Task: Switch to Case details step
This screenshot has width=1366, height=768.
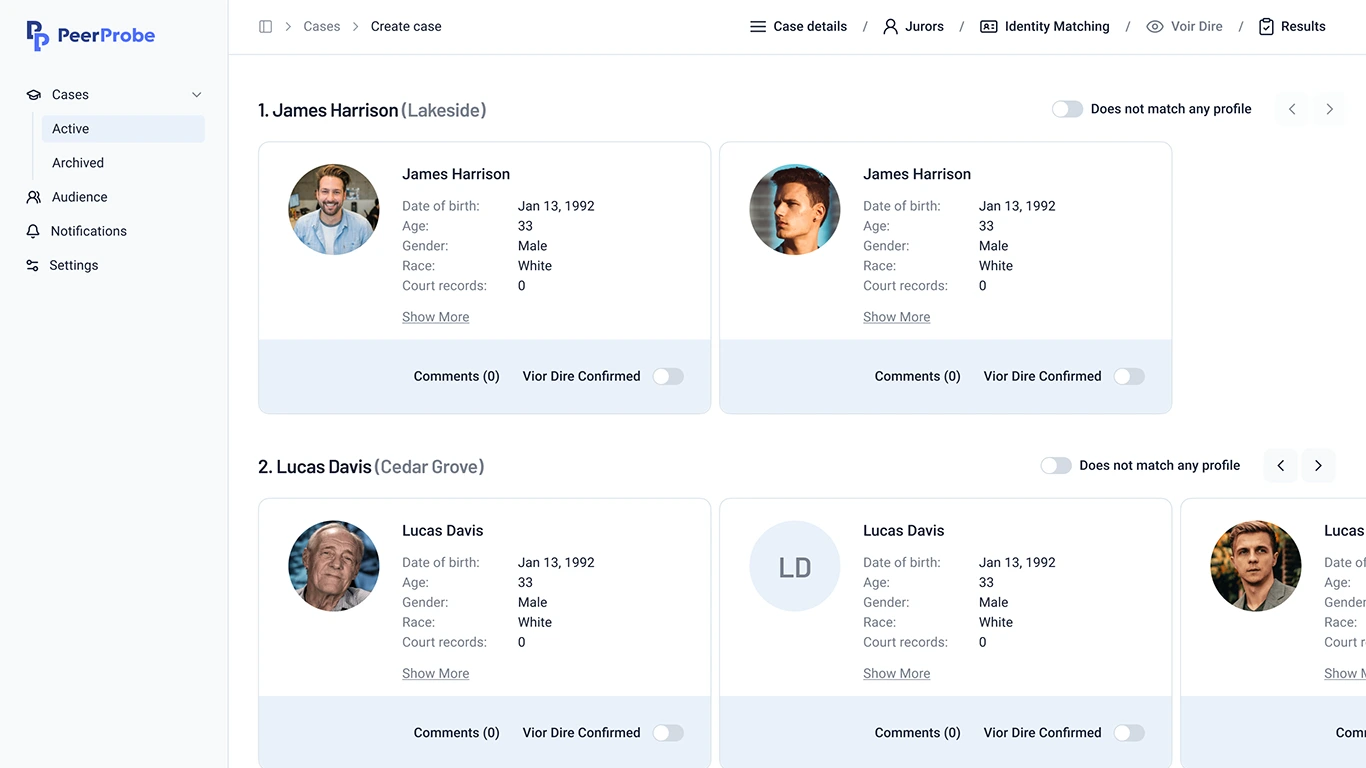Action: point(799,27)
